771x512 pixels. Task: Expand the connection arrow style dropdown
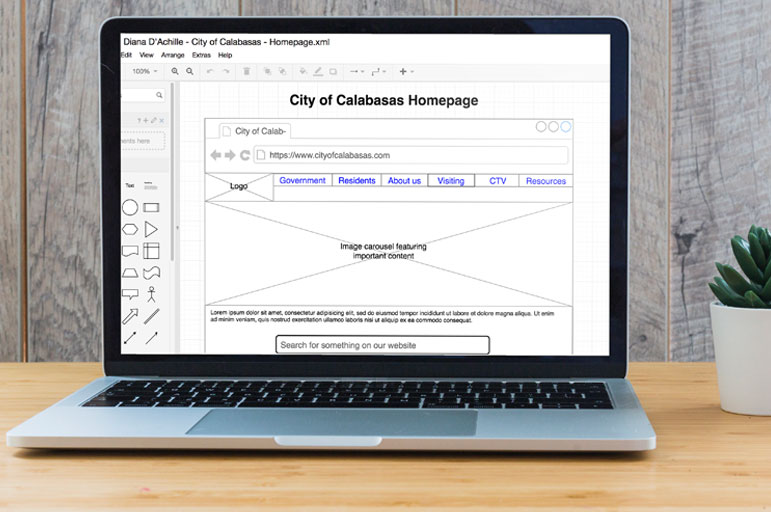(x=355, y=72)
